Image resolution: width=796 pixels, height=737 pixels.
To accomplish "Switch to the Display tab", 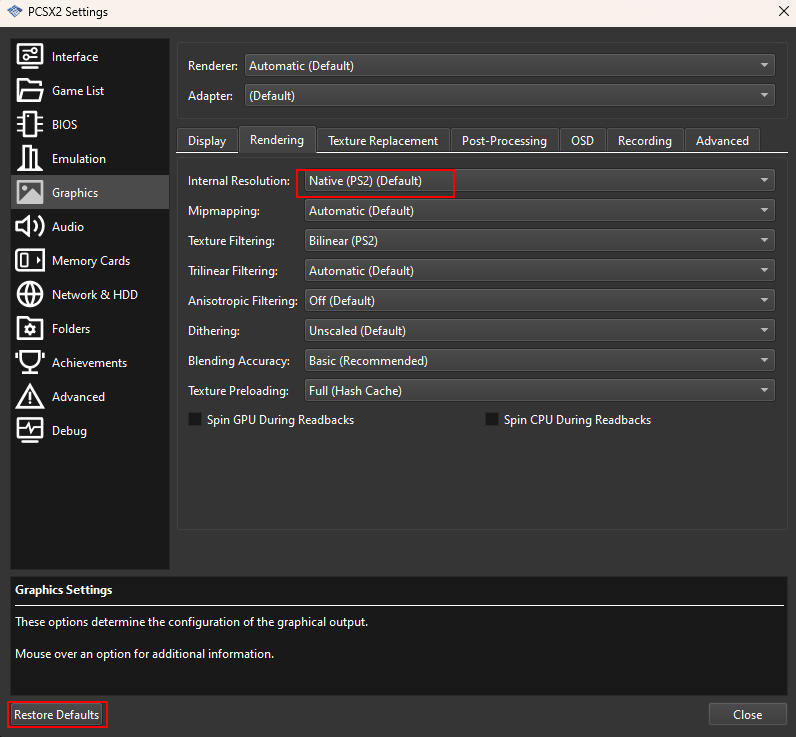I will coord(207,141).
